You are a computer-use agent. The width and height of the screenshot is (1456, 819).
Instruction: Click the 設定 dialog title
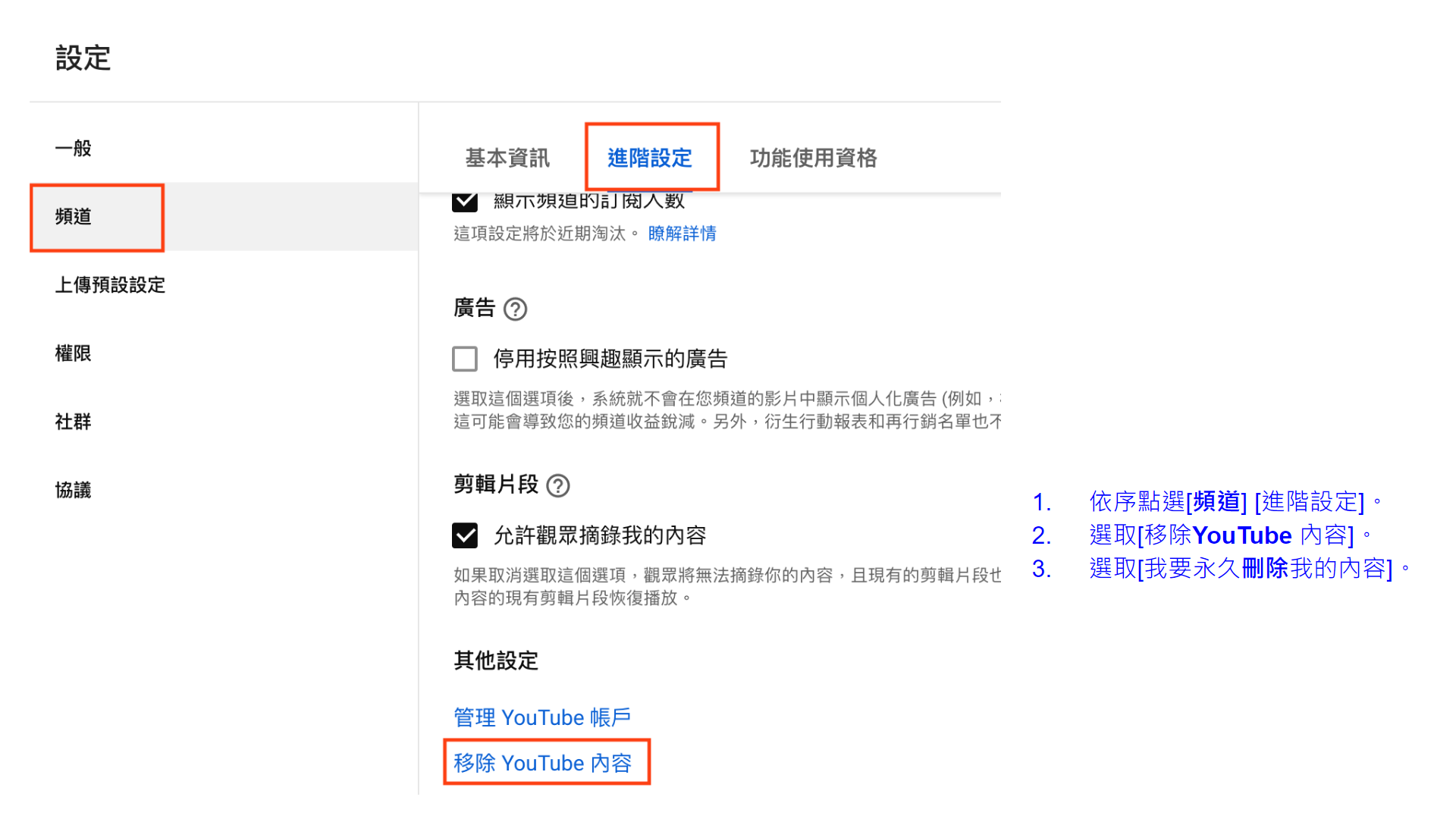click(x=83, y=58)
